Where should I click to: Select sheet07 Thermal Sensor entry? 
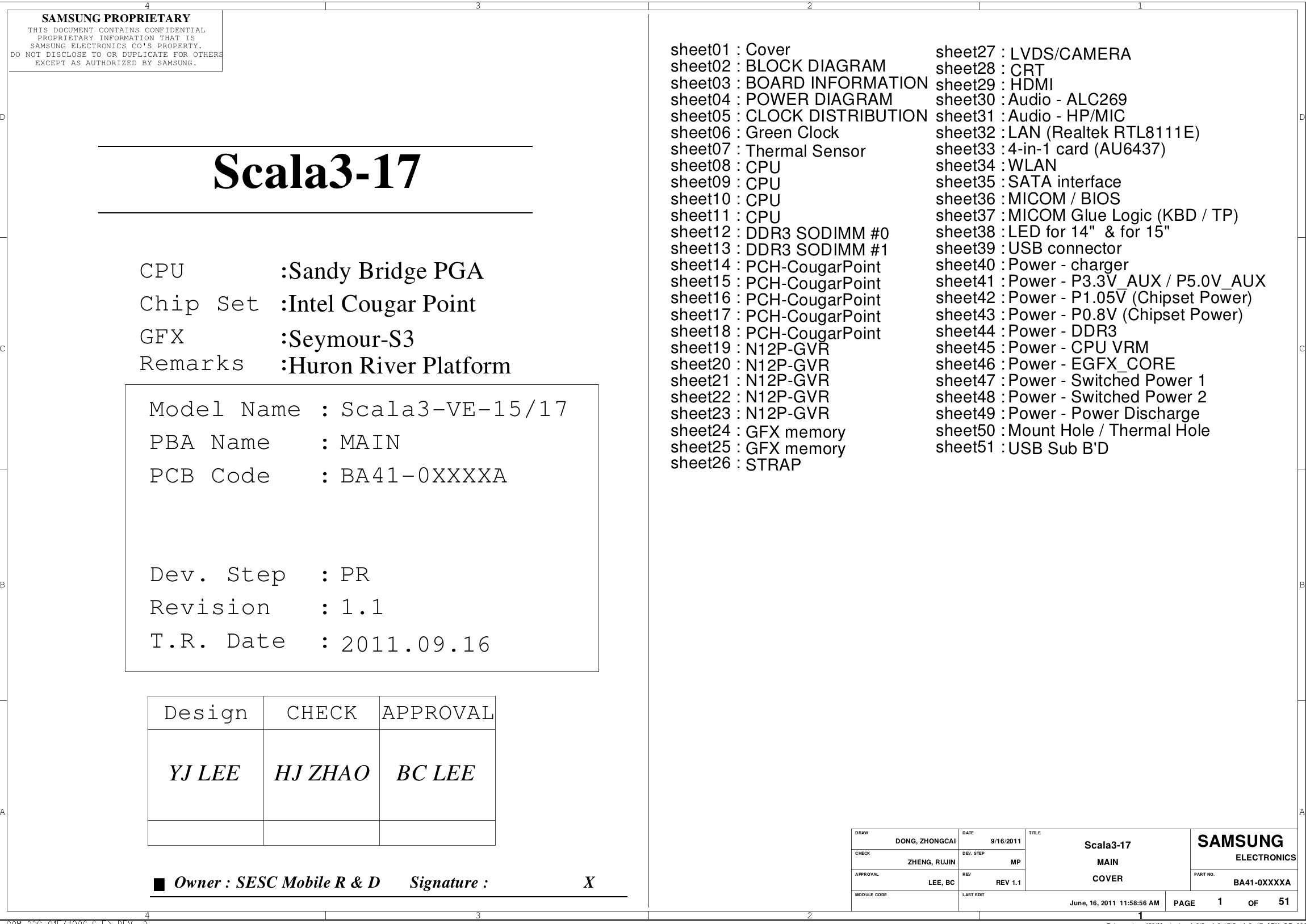coord(767,150)
